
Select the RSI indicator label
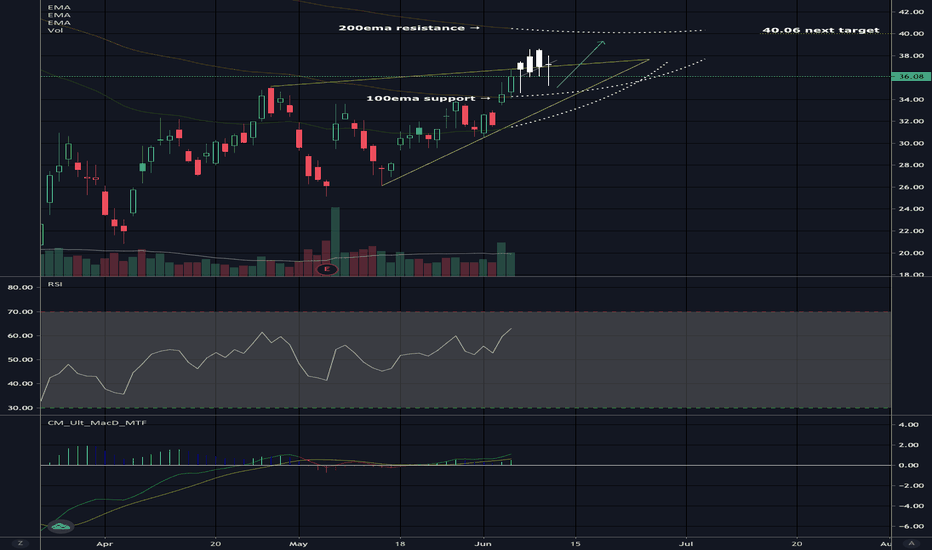pos(55,284)
